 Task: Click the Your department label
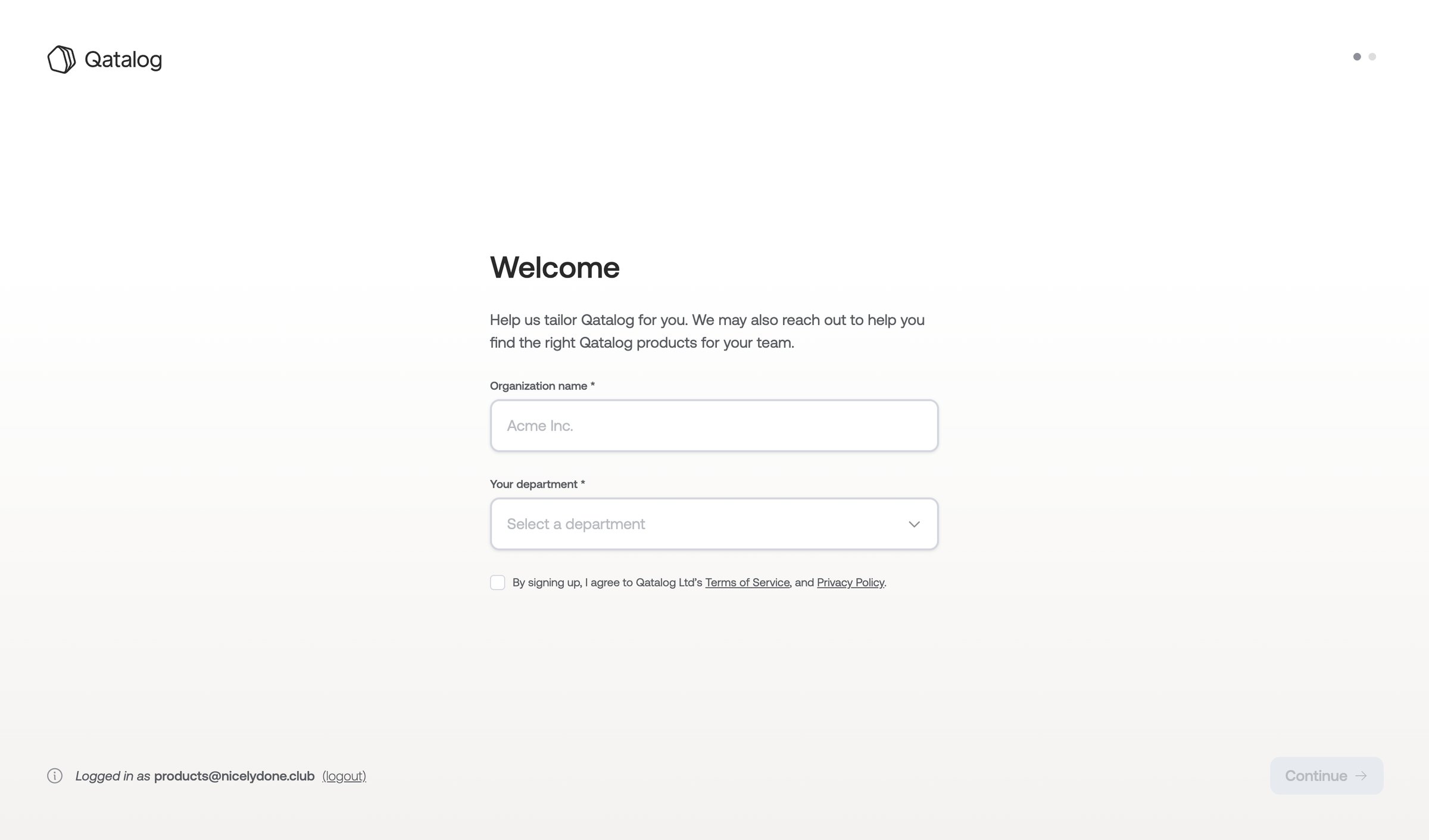point(538,484)
